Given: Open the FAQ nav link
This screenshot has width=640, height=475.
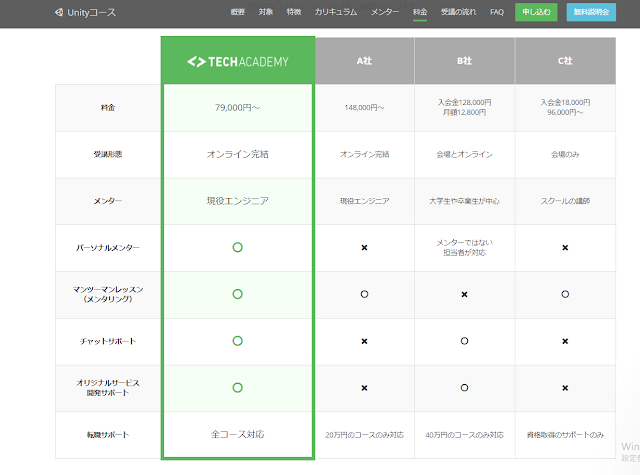Looking at the screenshot, I should (497, 12).
